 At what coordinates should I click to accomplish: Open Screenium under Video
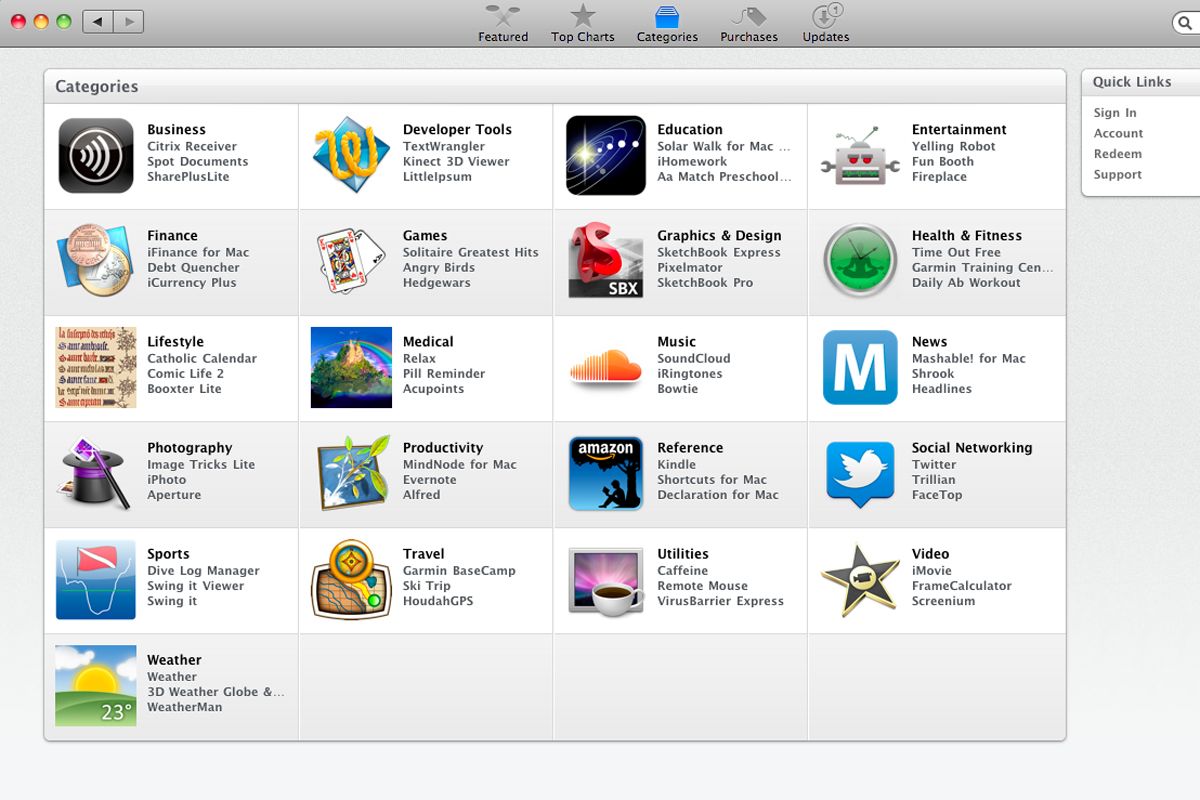(x=944, y=601)
